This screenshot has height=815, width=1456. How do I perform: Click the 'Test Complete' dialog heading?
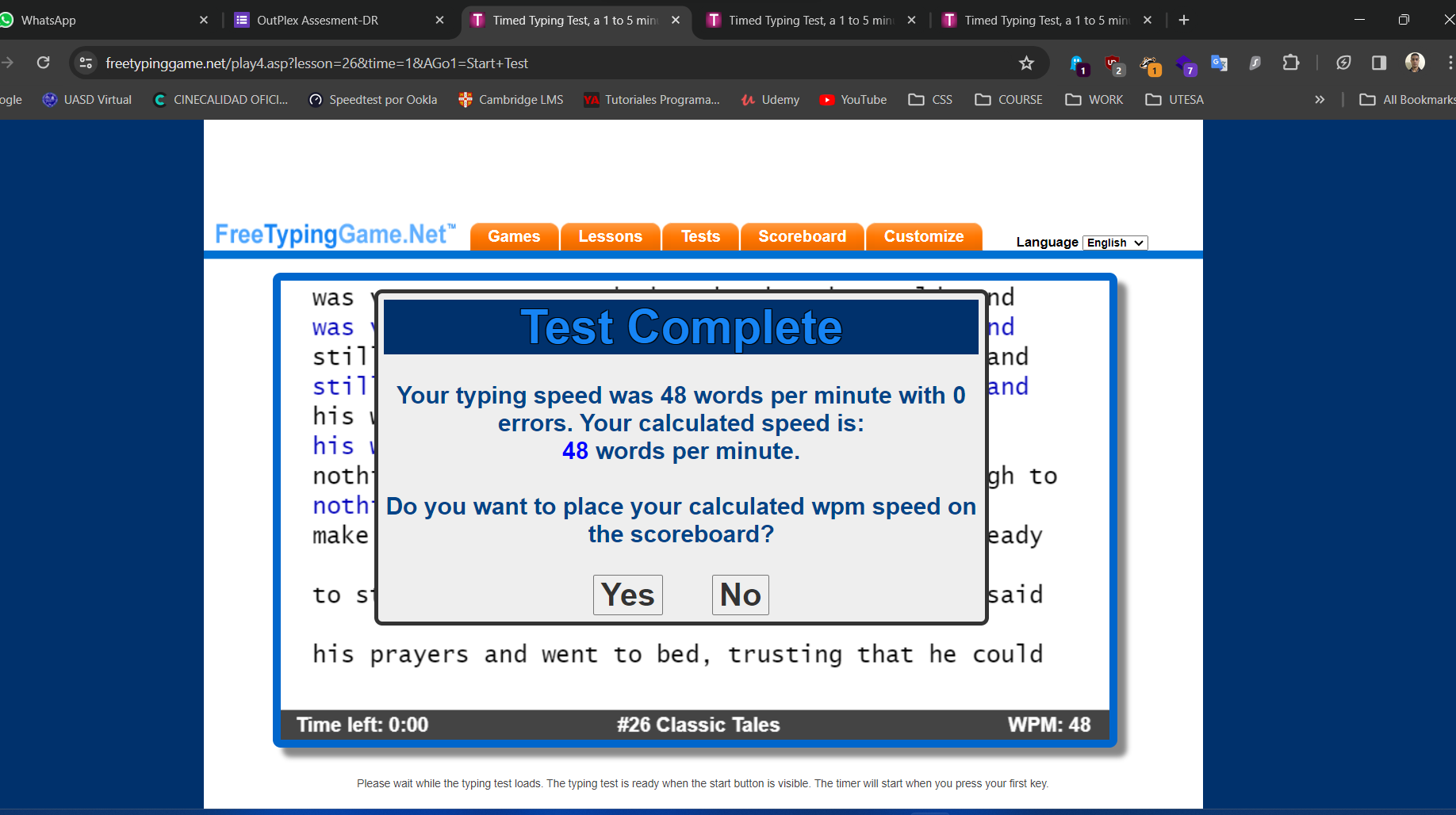click(x=681, y=327)
